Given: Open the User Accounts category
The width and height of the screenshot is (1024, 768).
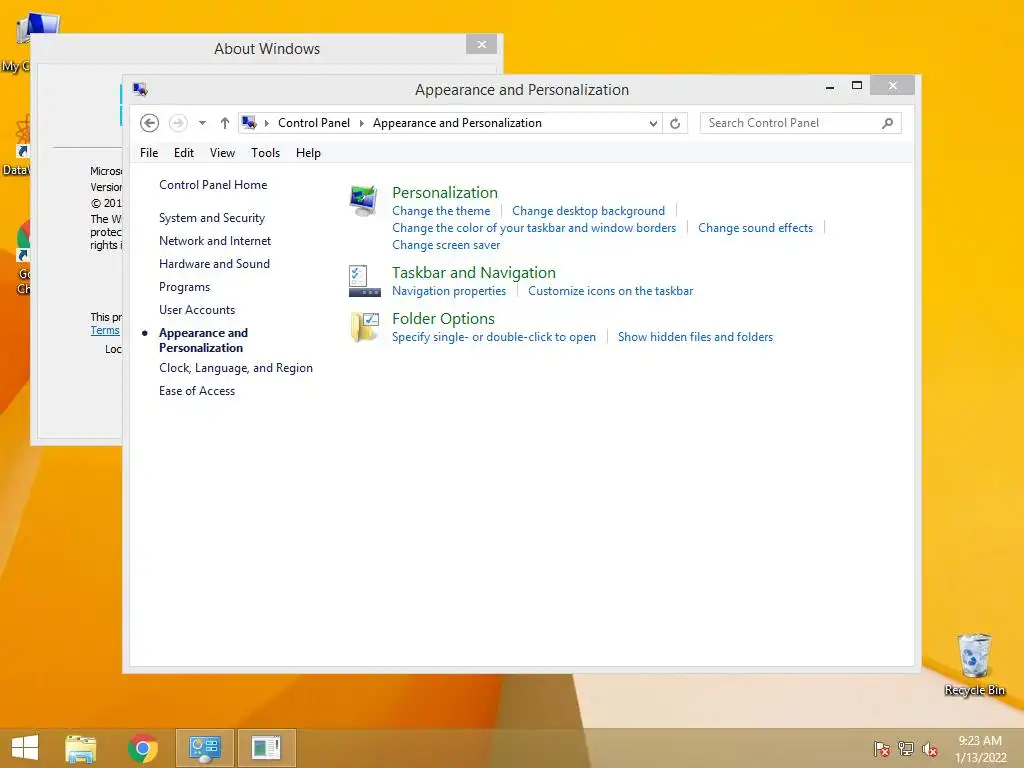Looking at the screenshot, I should pos(197,310).
